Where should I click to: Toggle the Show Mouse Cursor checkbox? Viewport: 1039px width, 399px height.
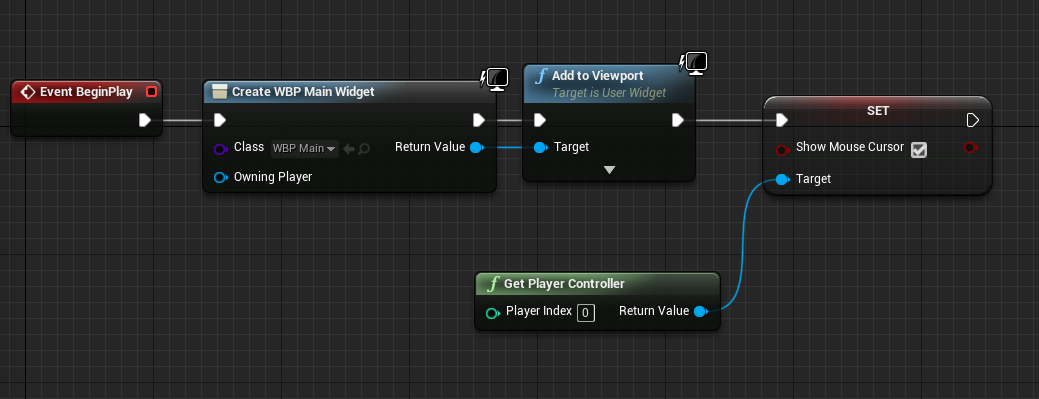(918, 150)
